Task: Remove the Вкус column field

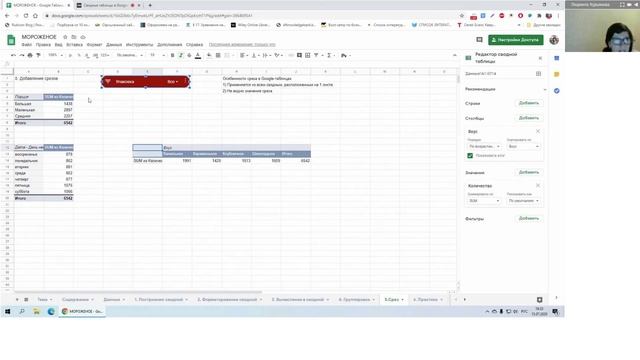Action: pos(538,131)
